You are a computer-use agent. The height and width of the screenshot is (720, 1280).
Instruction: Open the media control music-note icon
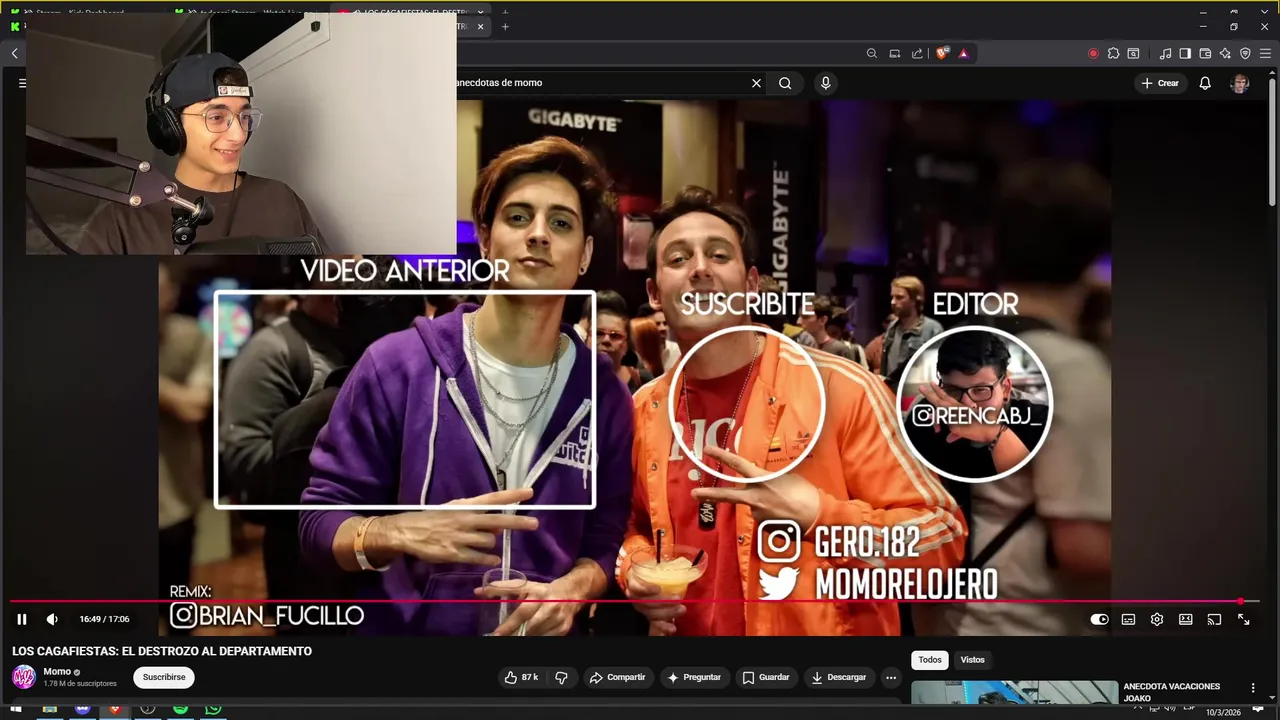[1165, 53]
